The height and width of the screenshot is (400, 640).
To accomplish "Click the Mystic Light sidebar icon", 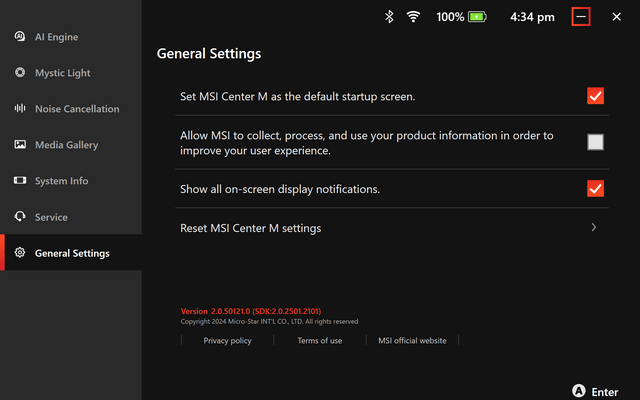I will pos(20,72).
